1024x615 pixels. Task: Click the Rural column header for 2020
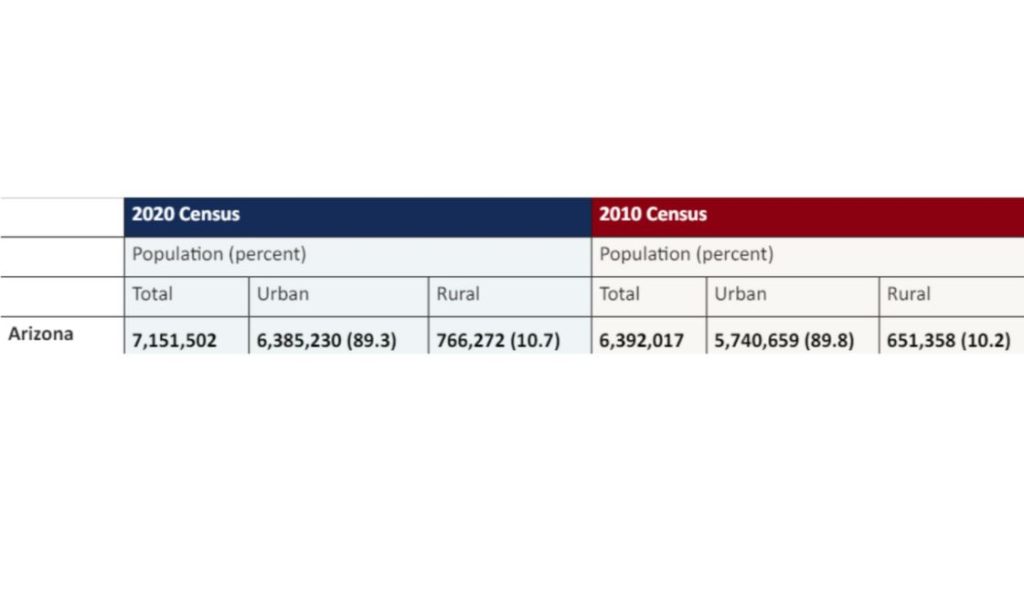pyautogui.click(x=458, y=294)
